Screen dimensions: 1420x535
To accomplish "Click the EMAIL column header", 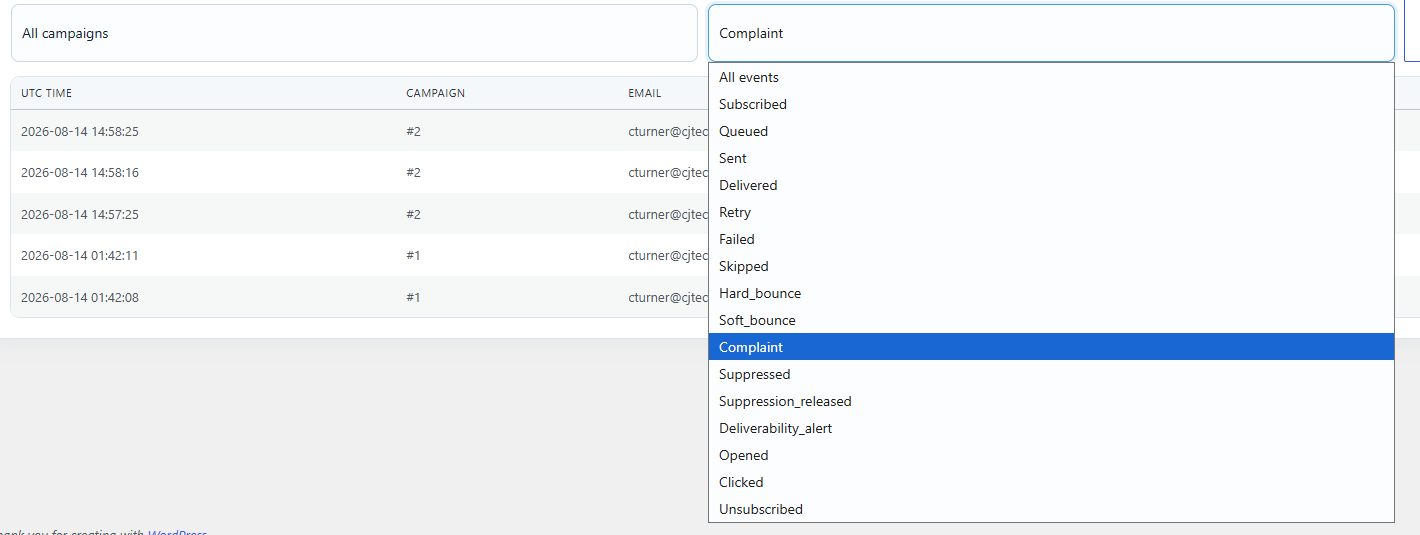I will pyautogui.click(x=645, y=93).
